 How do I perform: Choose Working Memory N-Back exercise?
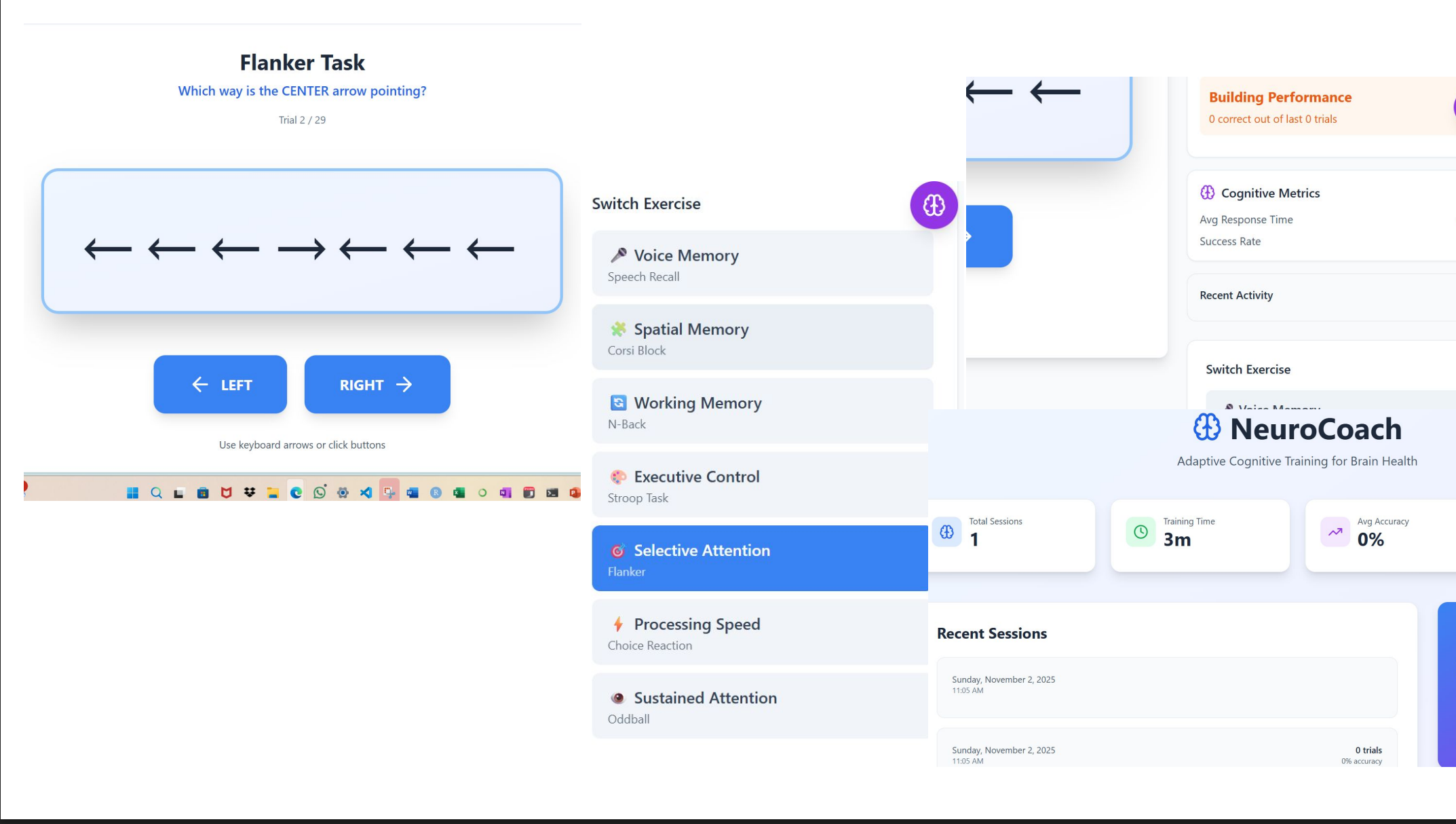(x=760, y=411)
